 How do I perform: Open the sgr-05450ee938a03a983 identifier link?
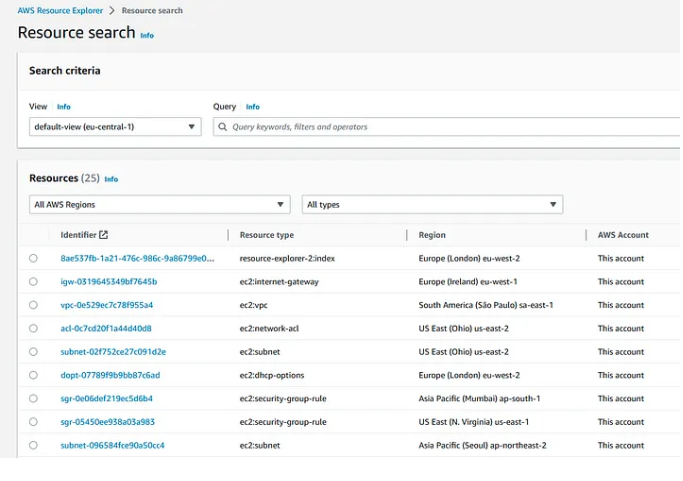pos(108,422)
